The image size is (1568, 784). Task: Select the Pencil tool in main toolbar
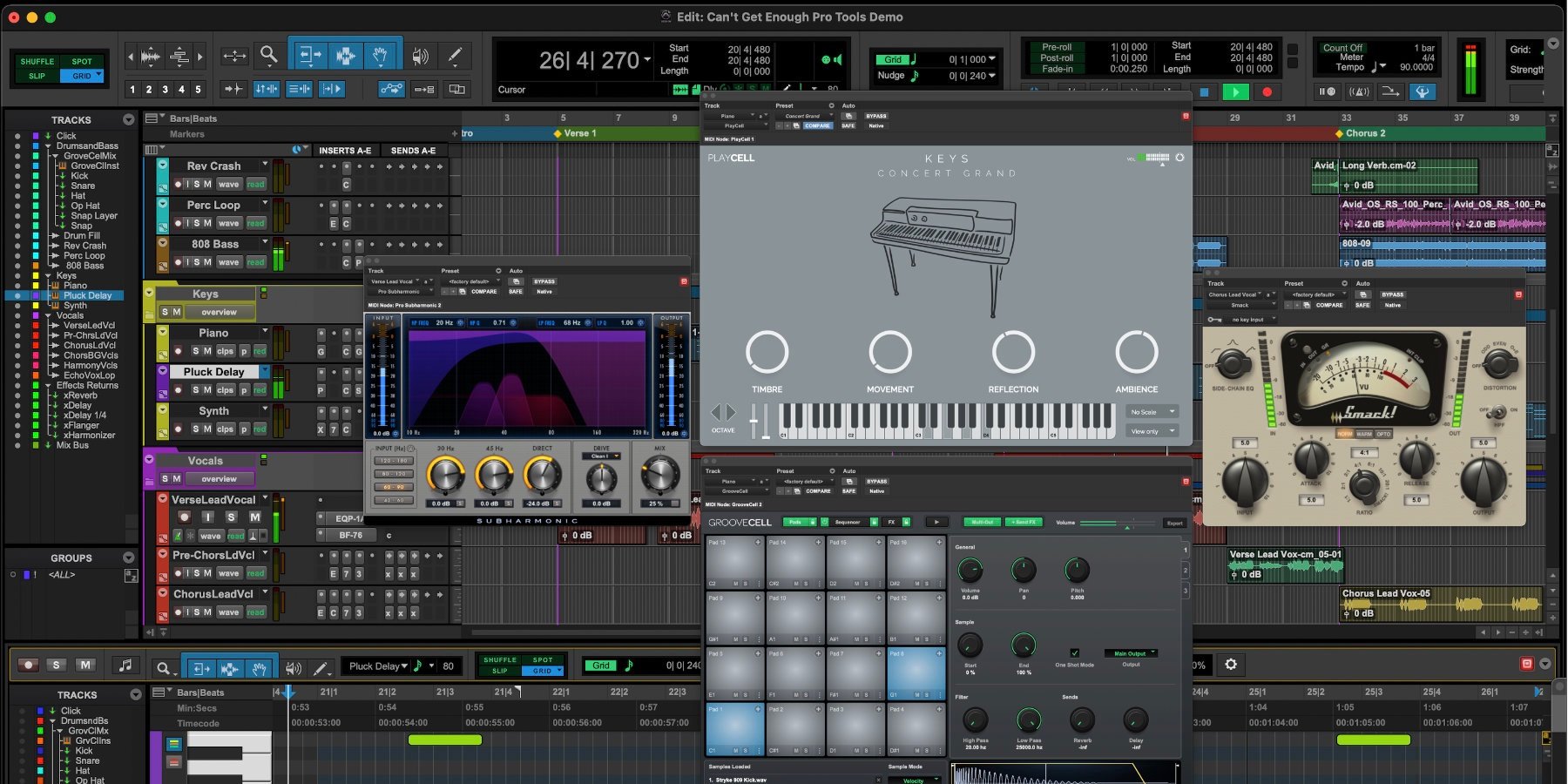pos(455,57)
